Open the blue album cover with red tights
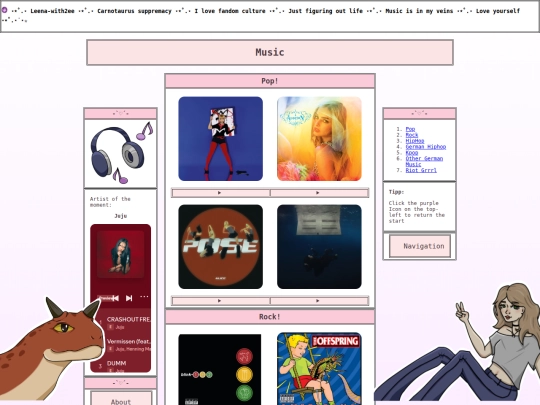 point(220,138)
